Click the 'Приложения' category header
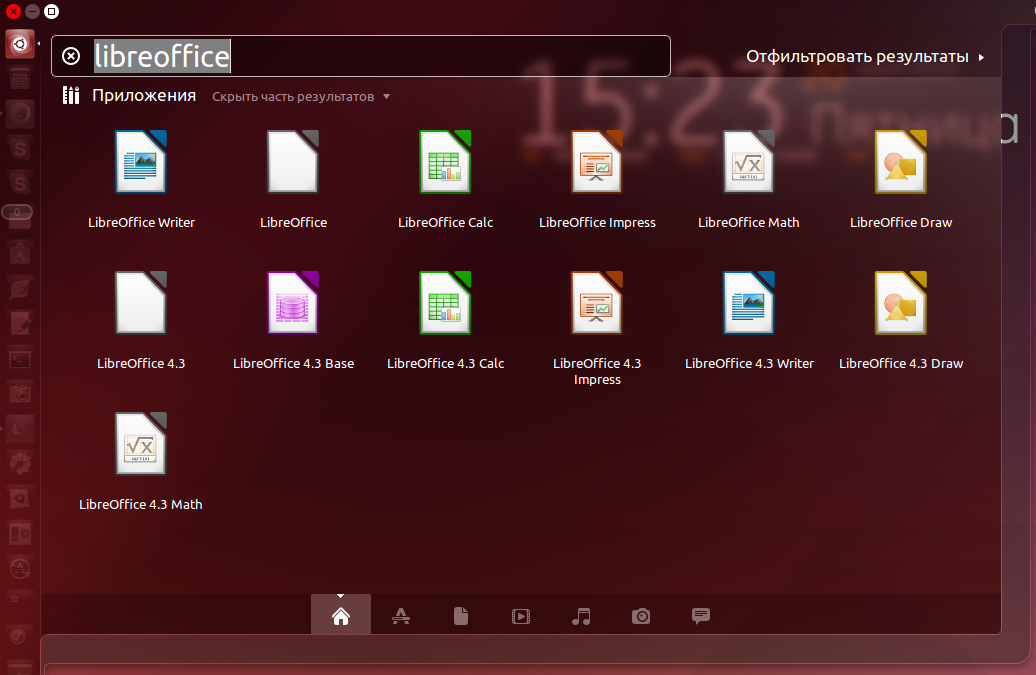 click(x=143, y=96)
